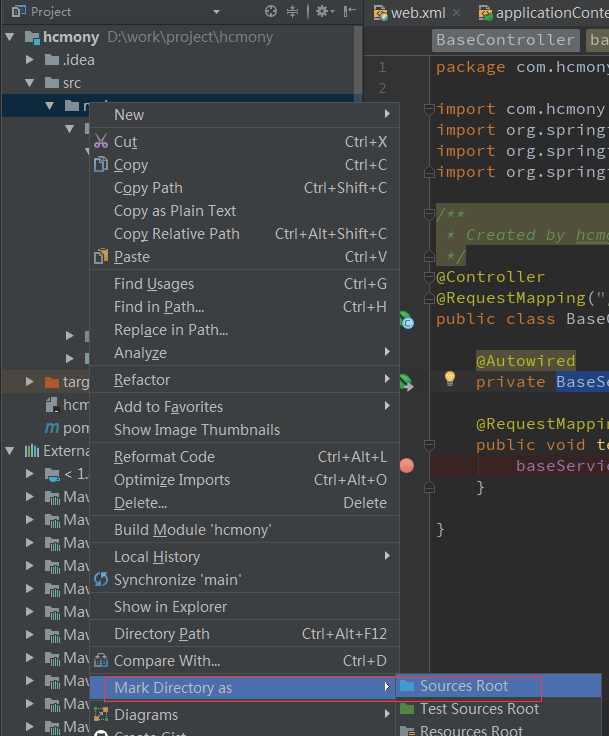
Task: Expand the target folder
Action: [30, 382]
